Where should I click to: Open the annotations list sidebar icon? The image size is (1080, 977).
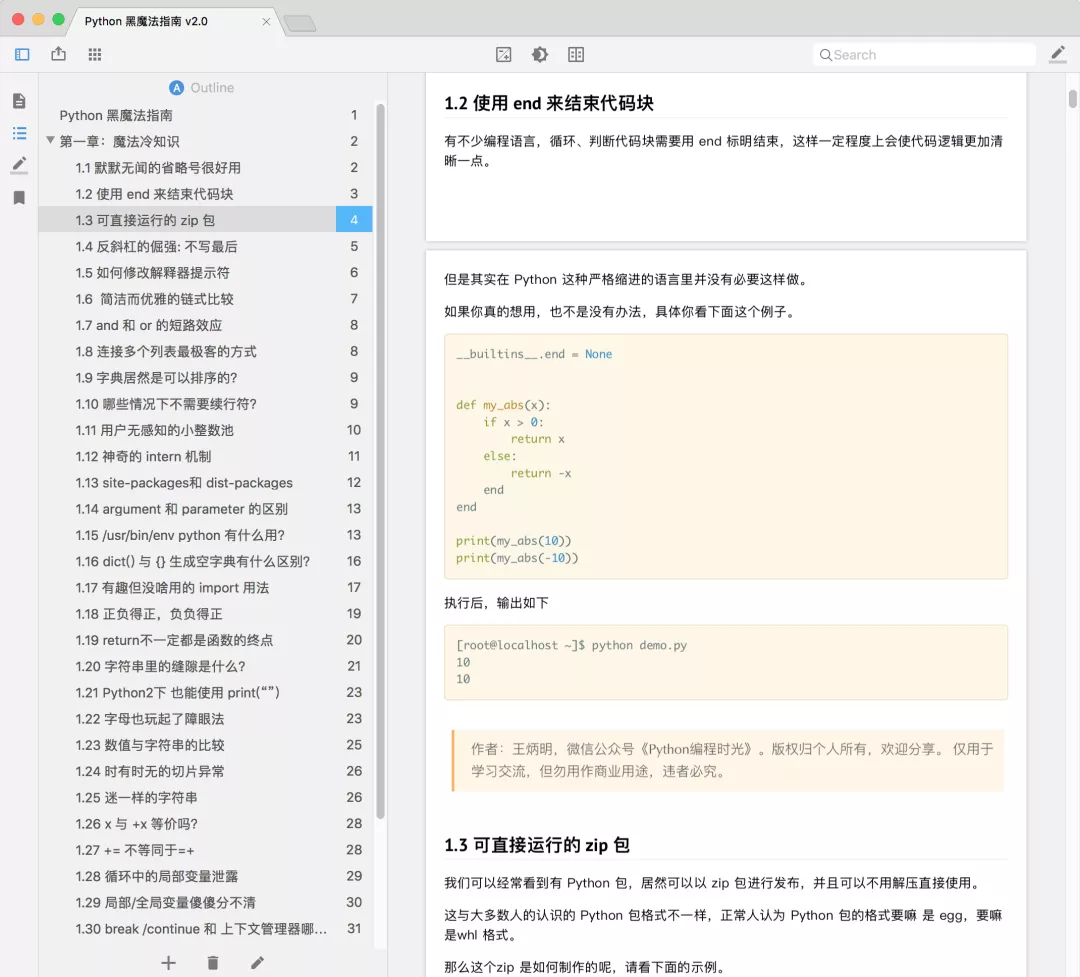click(19, 165)
